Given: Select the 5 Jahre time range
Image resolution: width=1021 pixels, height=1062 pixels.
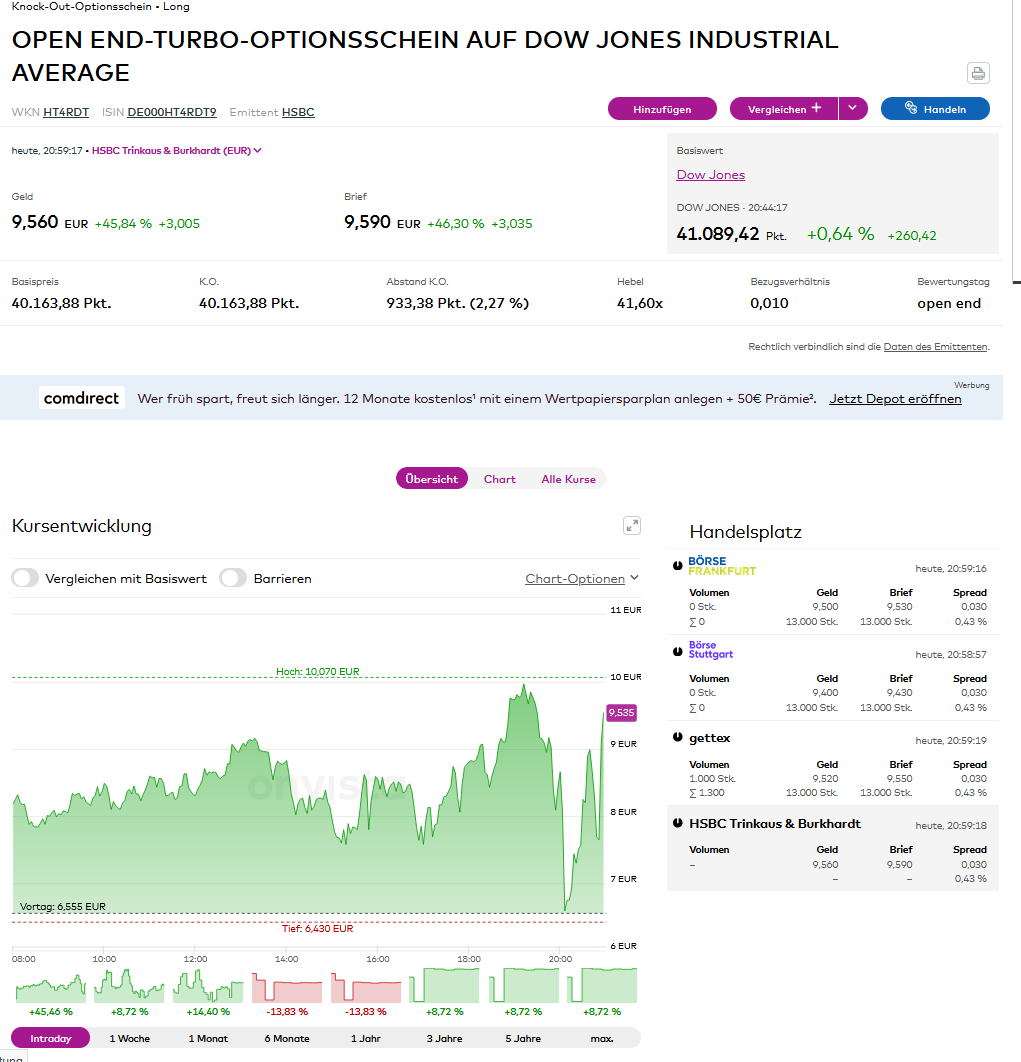Looking at the screenshot, I should click(x=523, y=1038).
